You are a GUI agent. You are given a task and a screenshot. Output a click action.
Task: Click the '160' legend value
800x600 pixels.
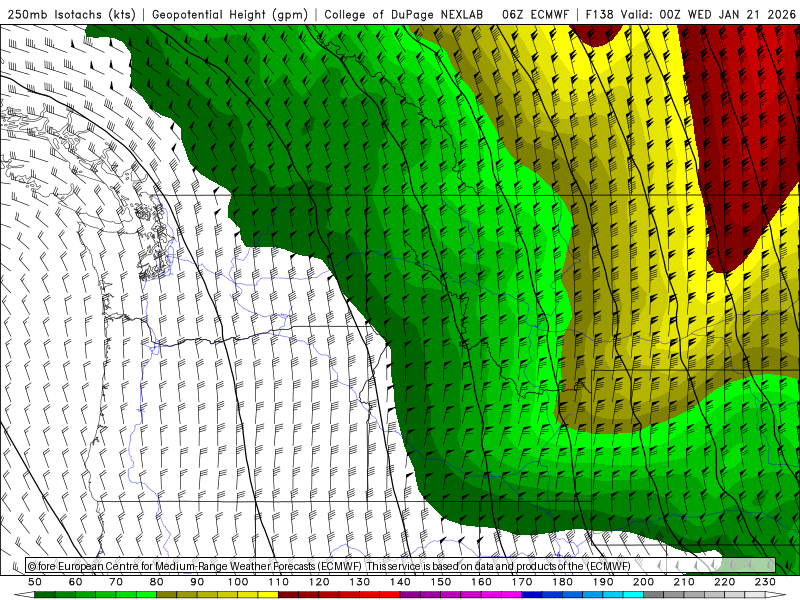point(481,582)
